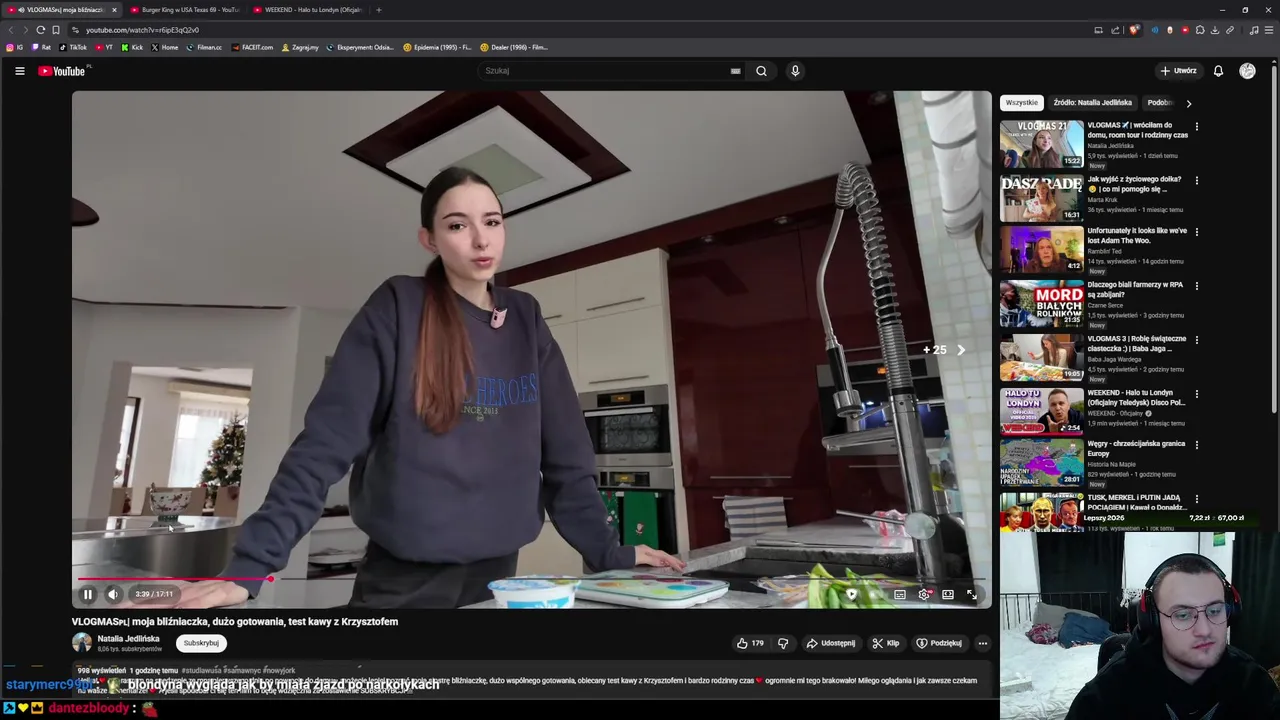The width and height of the screenshot is (1280, 720).
Task: Click the Podziękuj button
Action: pos(939,643)
